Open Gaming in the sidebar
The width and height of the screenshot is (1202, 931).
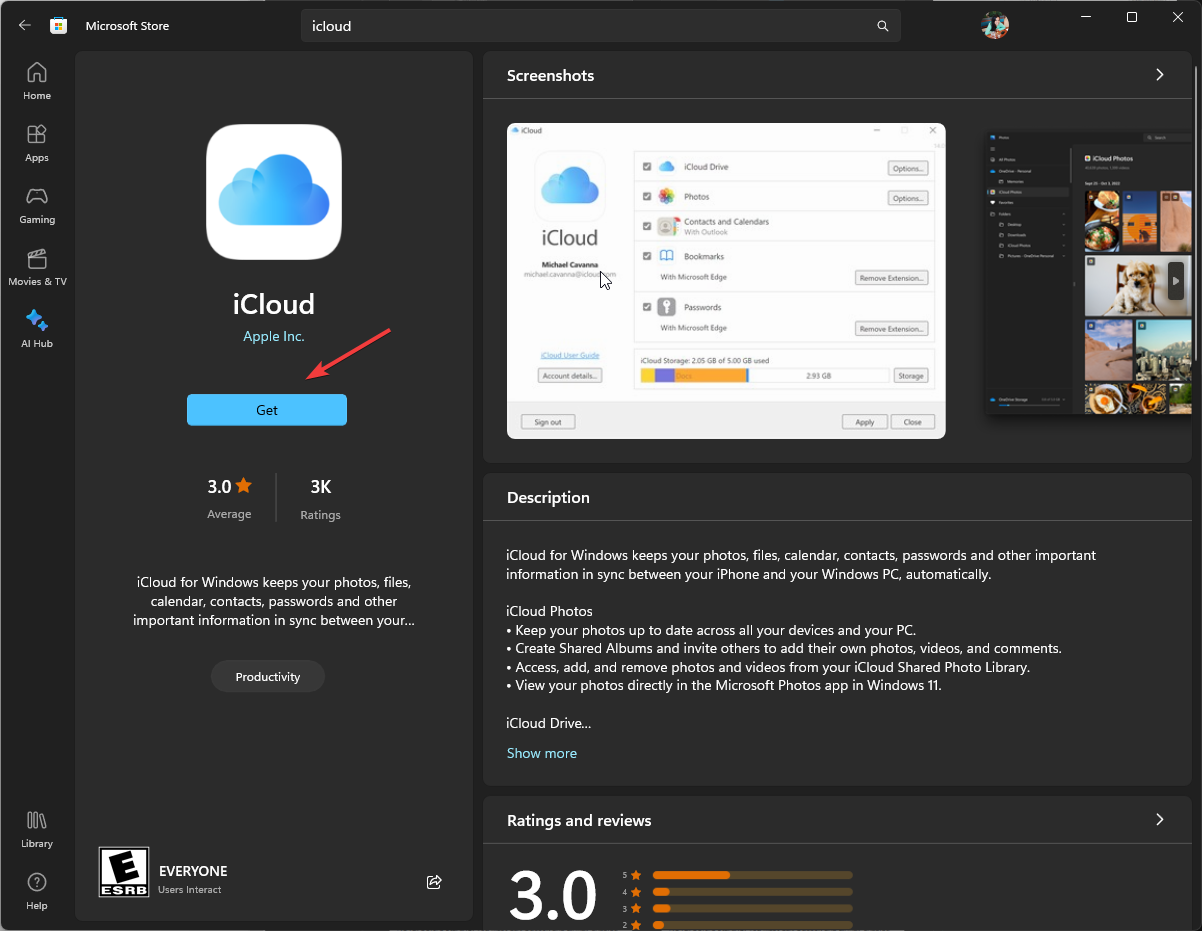point(37,206)
